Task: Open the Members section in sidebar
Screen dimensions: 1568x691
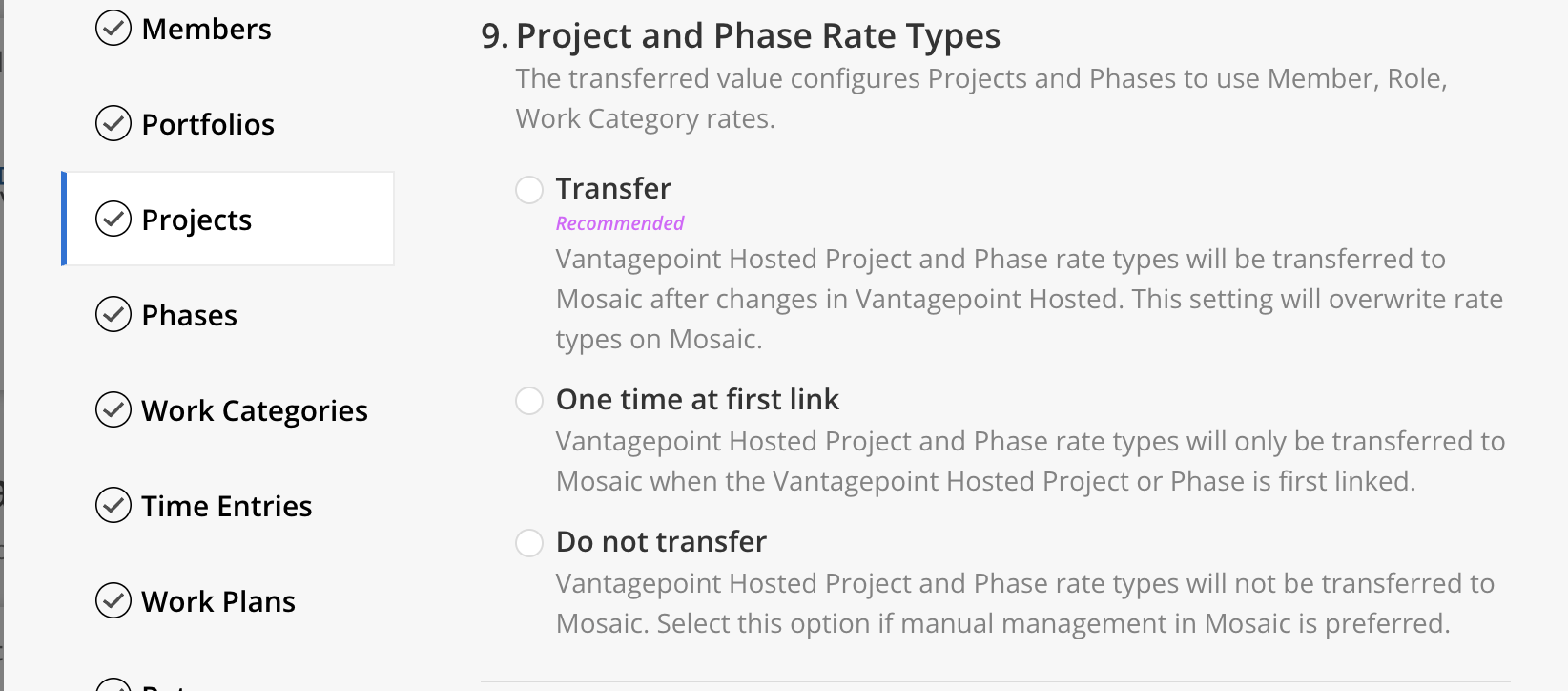Action: tap(206, 29)
